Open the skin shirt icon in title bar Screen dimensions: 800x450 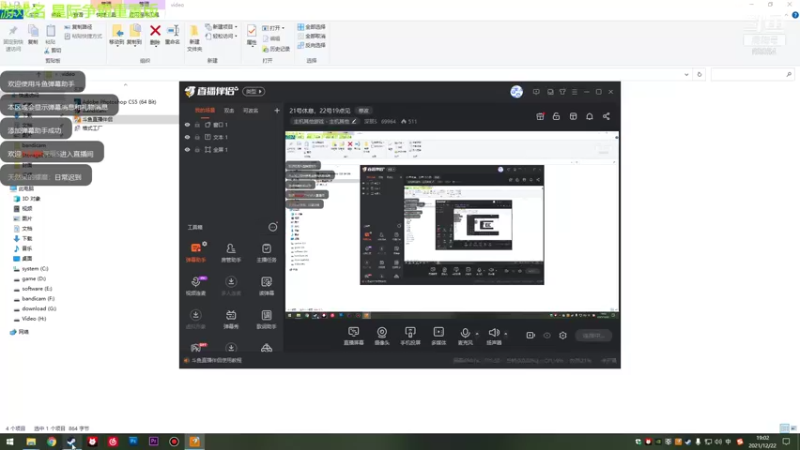tap(562, 92)
